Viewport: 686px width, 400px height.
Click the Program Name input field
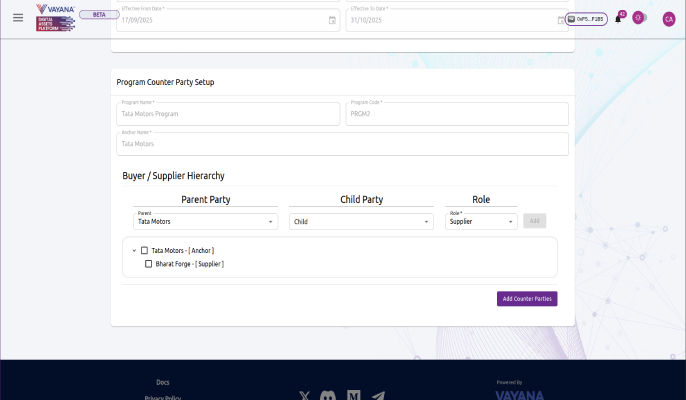[229, 114]
